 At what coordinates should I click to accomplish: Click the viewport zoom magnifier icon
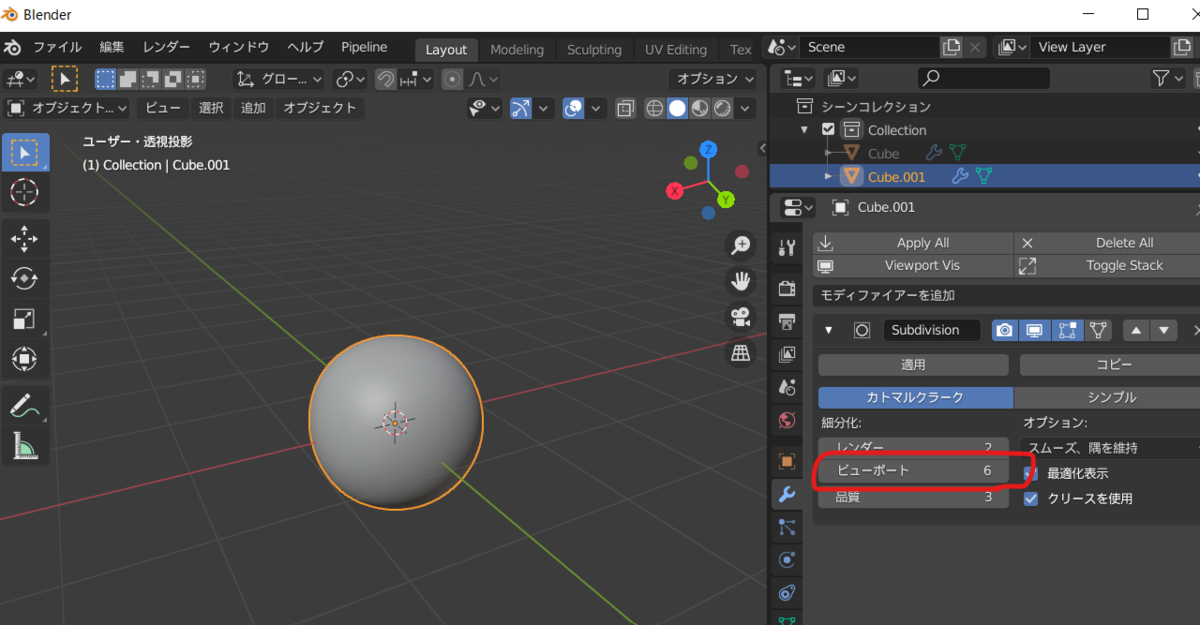tap(741, 245)
